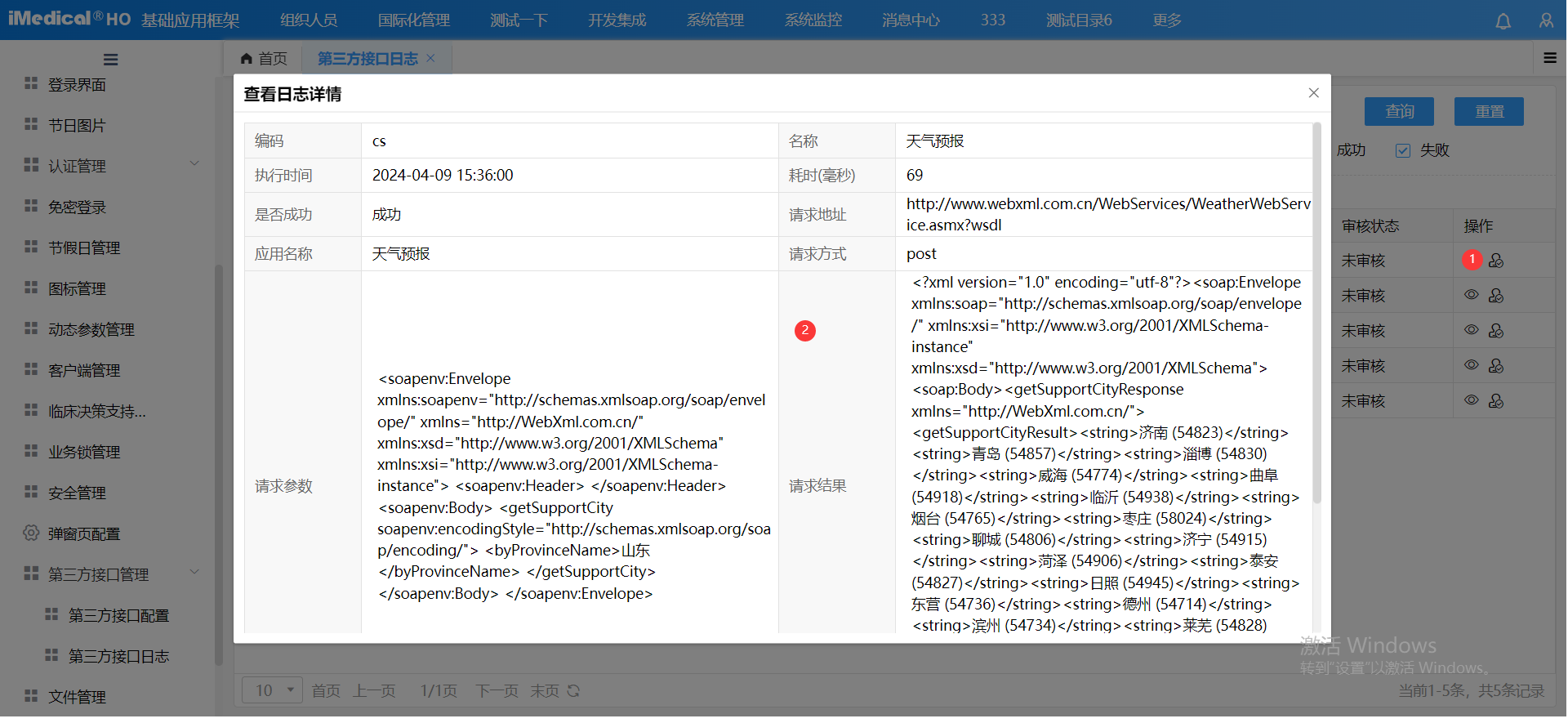Viewport: 1568px width, 723px height.
Task: Click the 重置 button
Action: [1488, 112]
